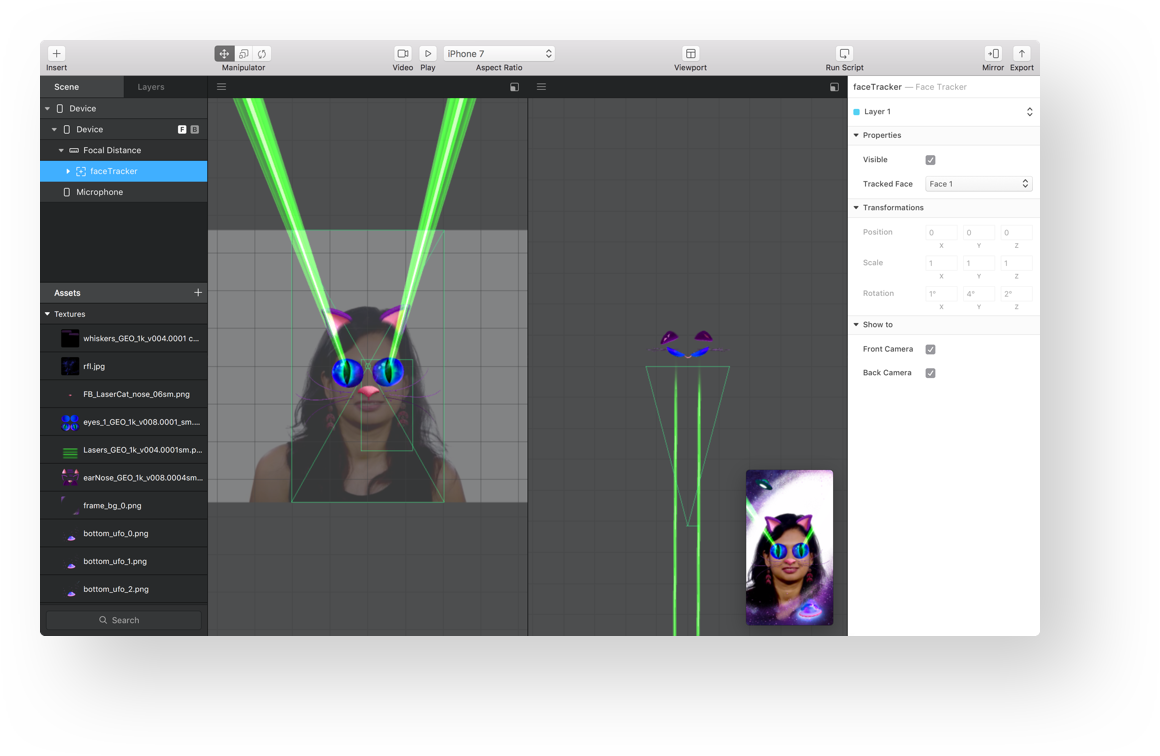
Task: Uncheck the Front Camera checkbox
Action: (930, 350)
